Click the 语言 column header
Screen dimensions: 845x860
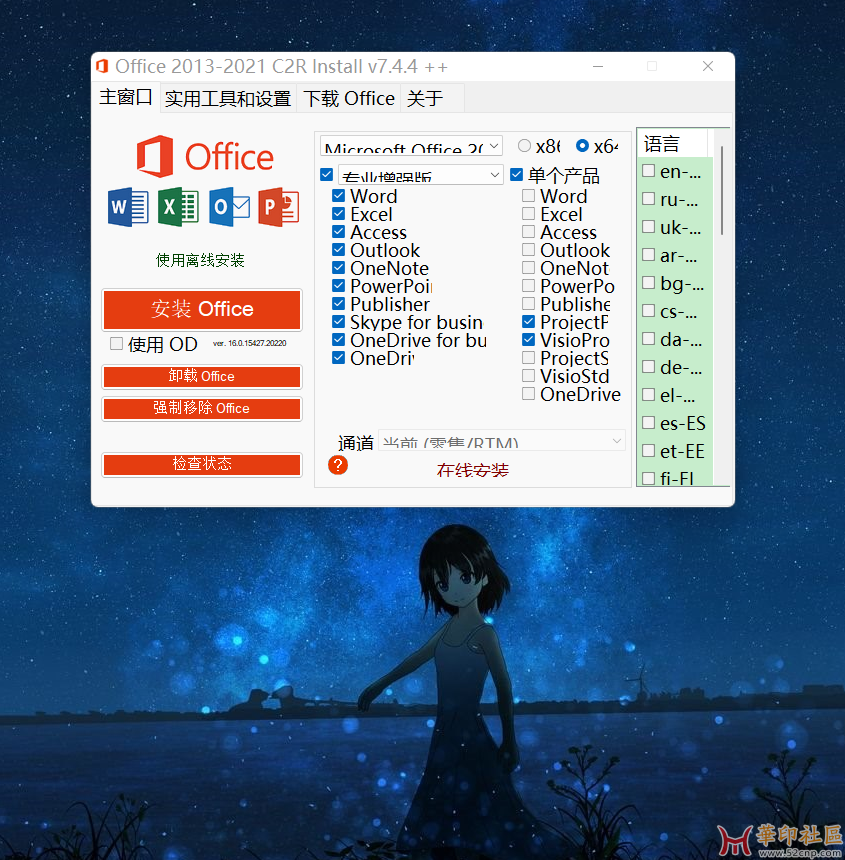pyautogui.click(x=672, y=144)
